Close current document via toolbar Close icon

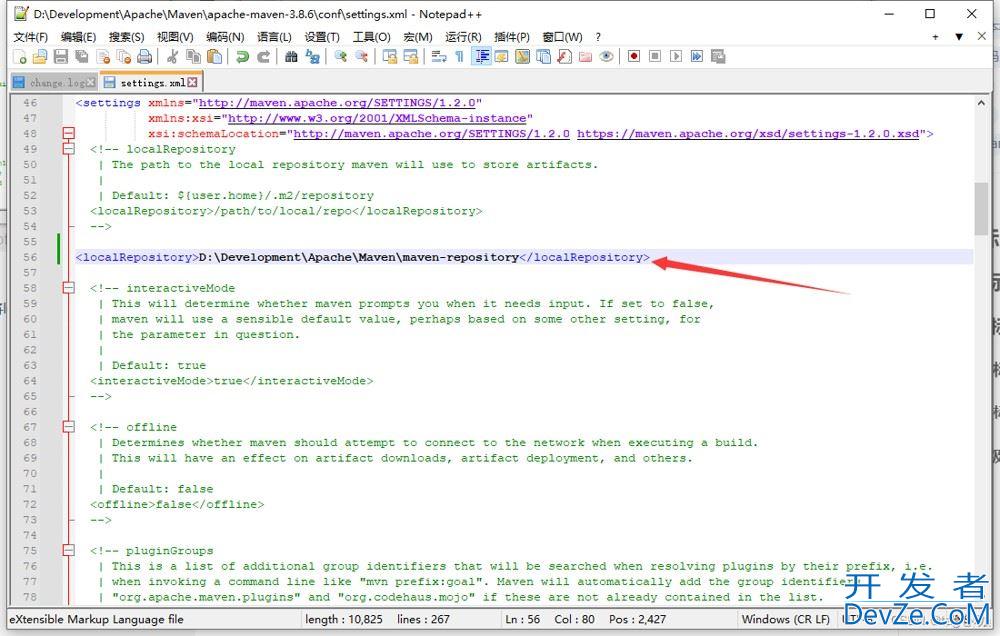point(103,57)
